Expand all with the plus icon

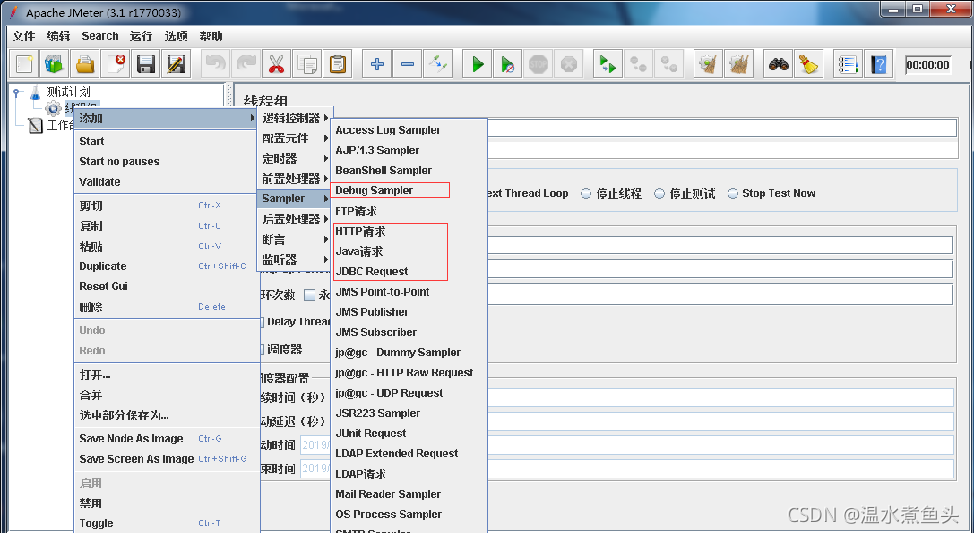click(377, 64)
